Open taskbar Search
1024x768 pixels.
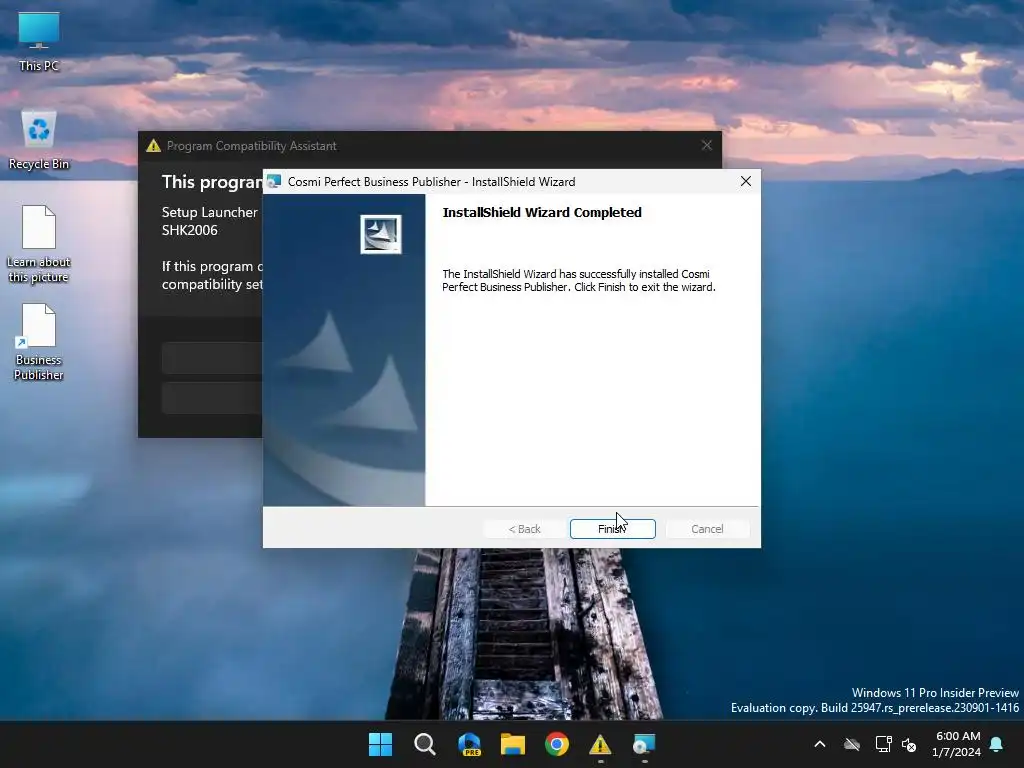424,744
